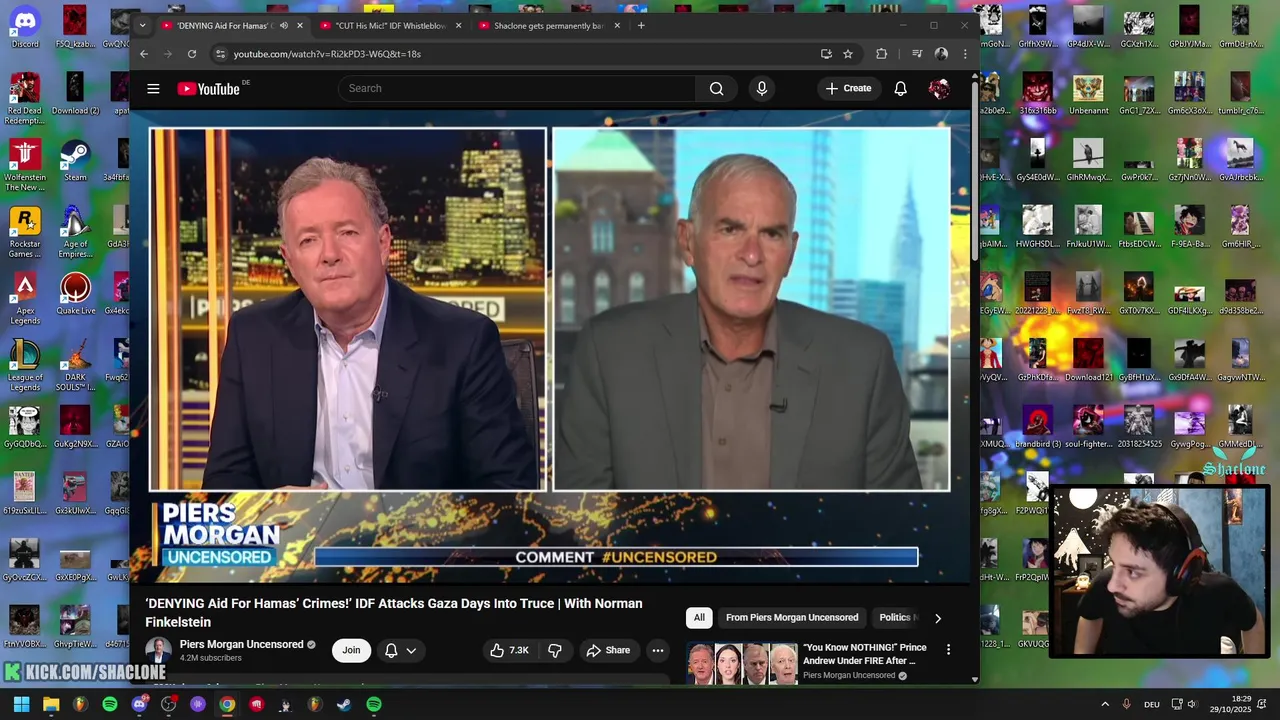The width and height of the screenshot is (1280, 720).
Task: Open Chrome tab search dropdown arrow
Action: point(142,25)
